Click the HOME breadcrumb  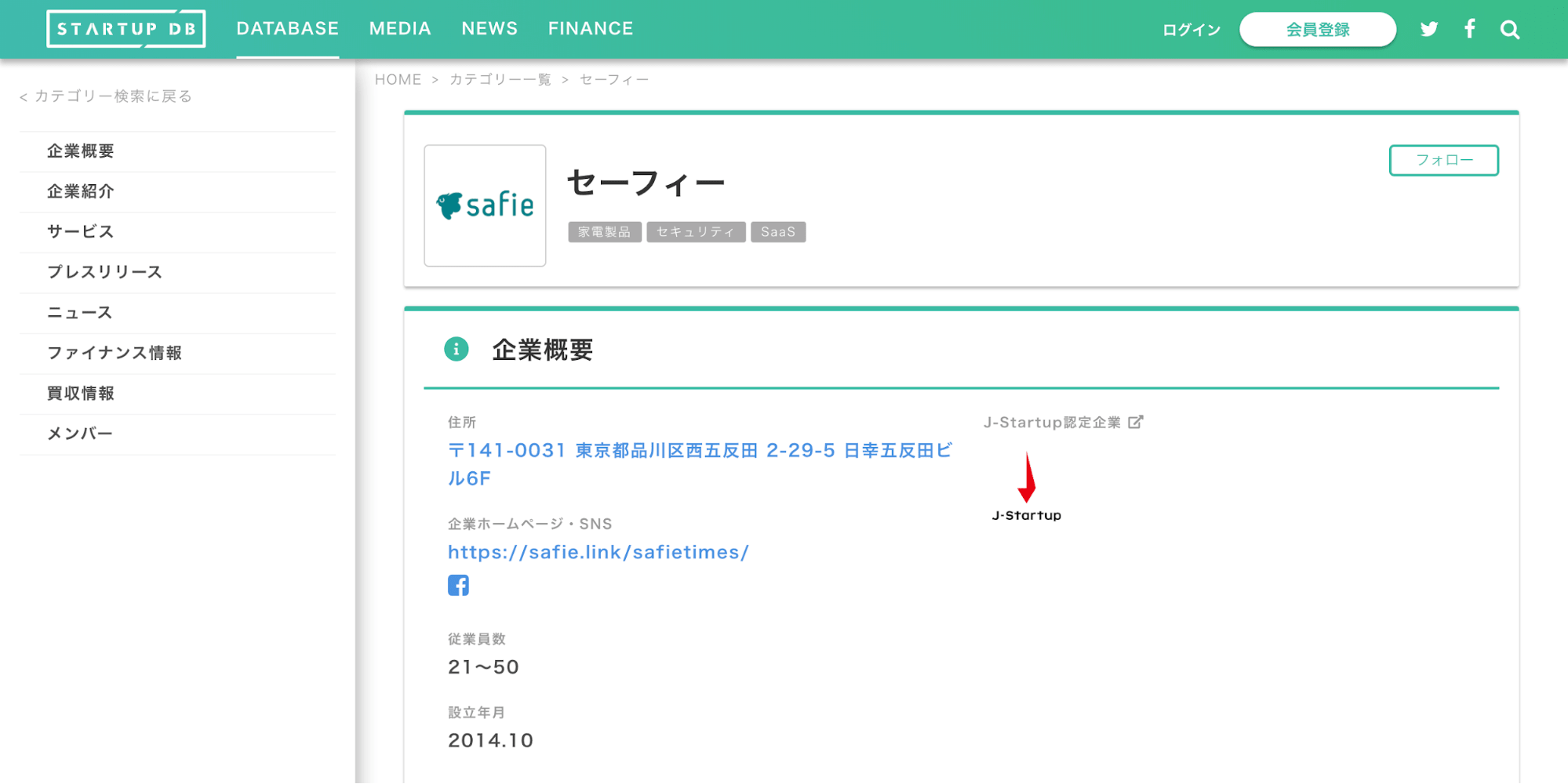[x=398, y=80]
